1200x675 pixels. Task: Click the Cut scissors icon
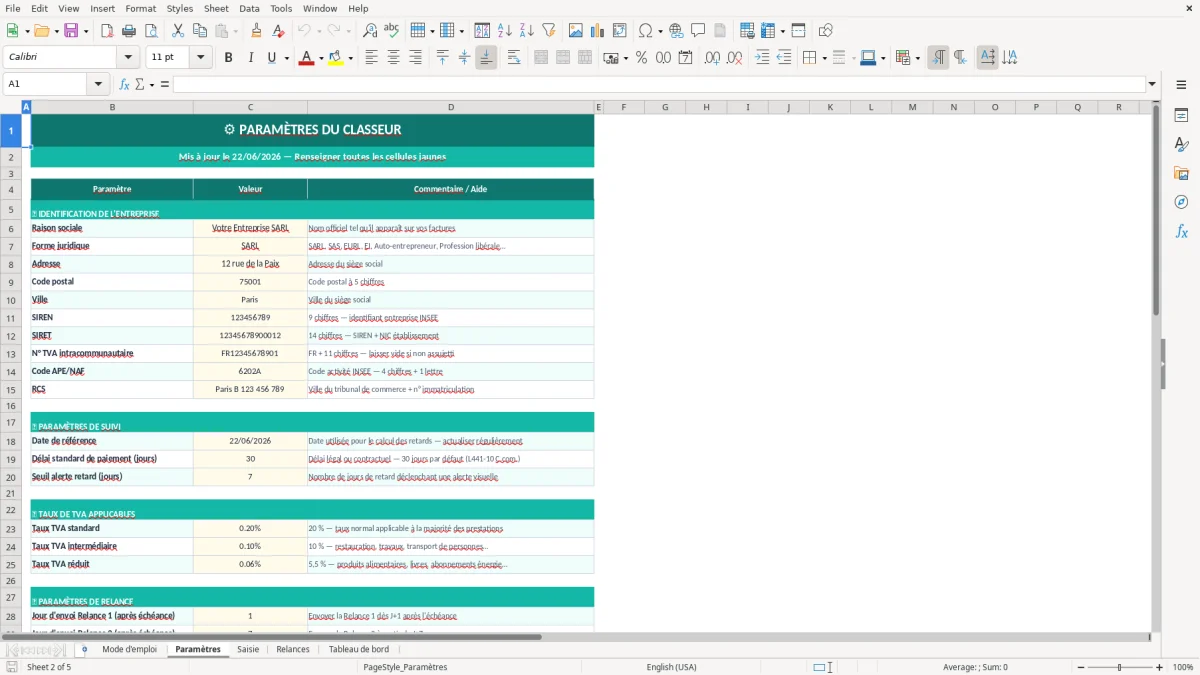pos(178,31)
